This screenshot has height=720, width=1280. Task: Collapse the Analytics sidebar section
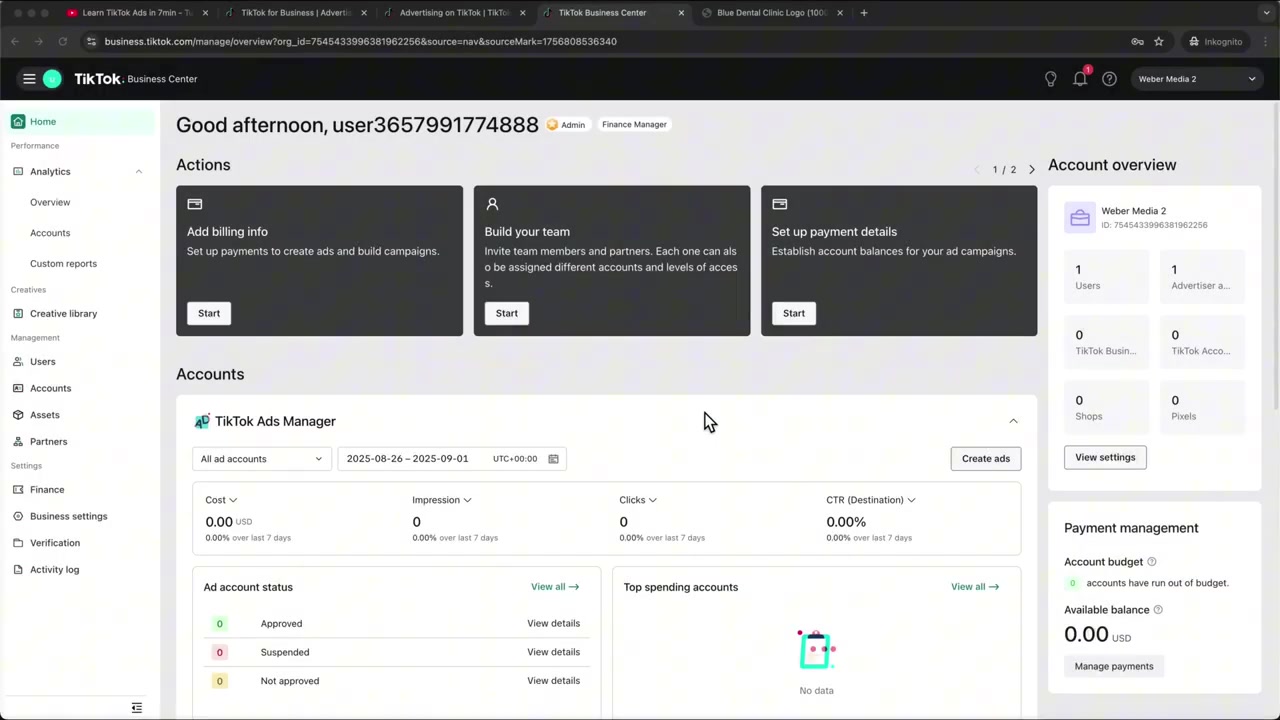coord(139,172)
